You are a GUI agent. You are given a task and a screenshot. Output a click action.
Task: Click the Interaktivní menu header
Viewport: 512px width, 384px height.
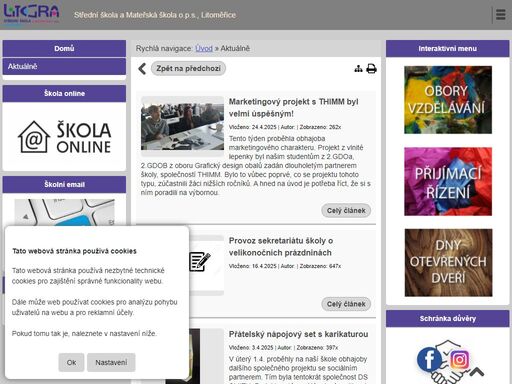pos(448,48)
